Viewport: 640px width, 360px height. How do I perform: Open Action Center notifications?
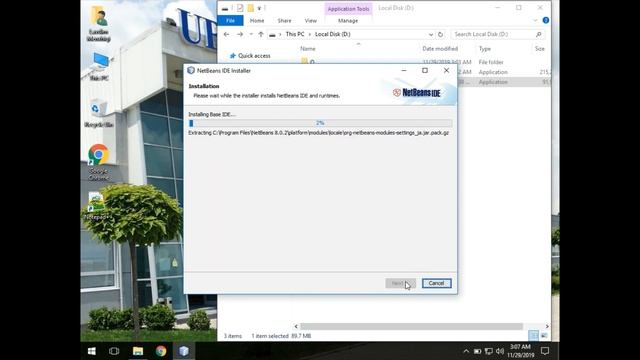tap(545, 351)
